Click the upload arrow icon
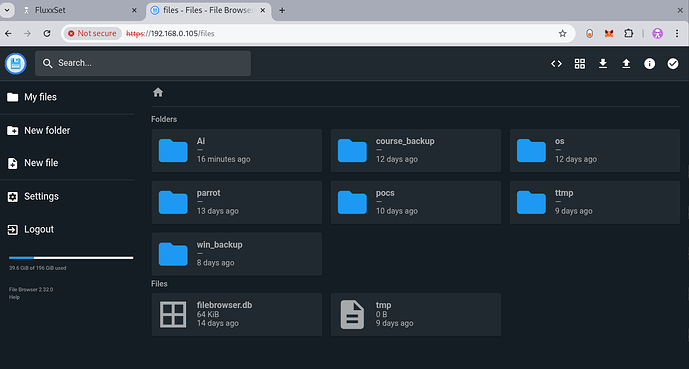Viewport: 689px width, 369px height. click(x=626, y=64)
